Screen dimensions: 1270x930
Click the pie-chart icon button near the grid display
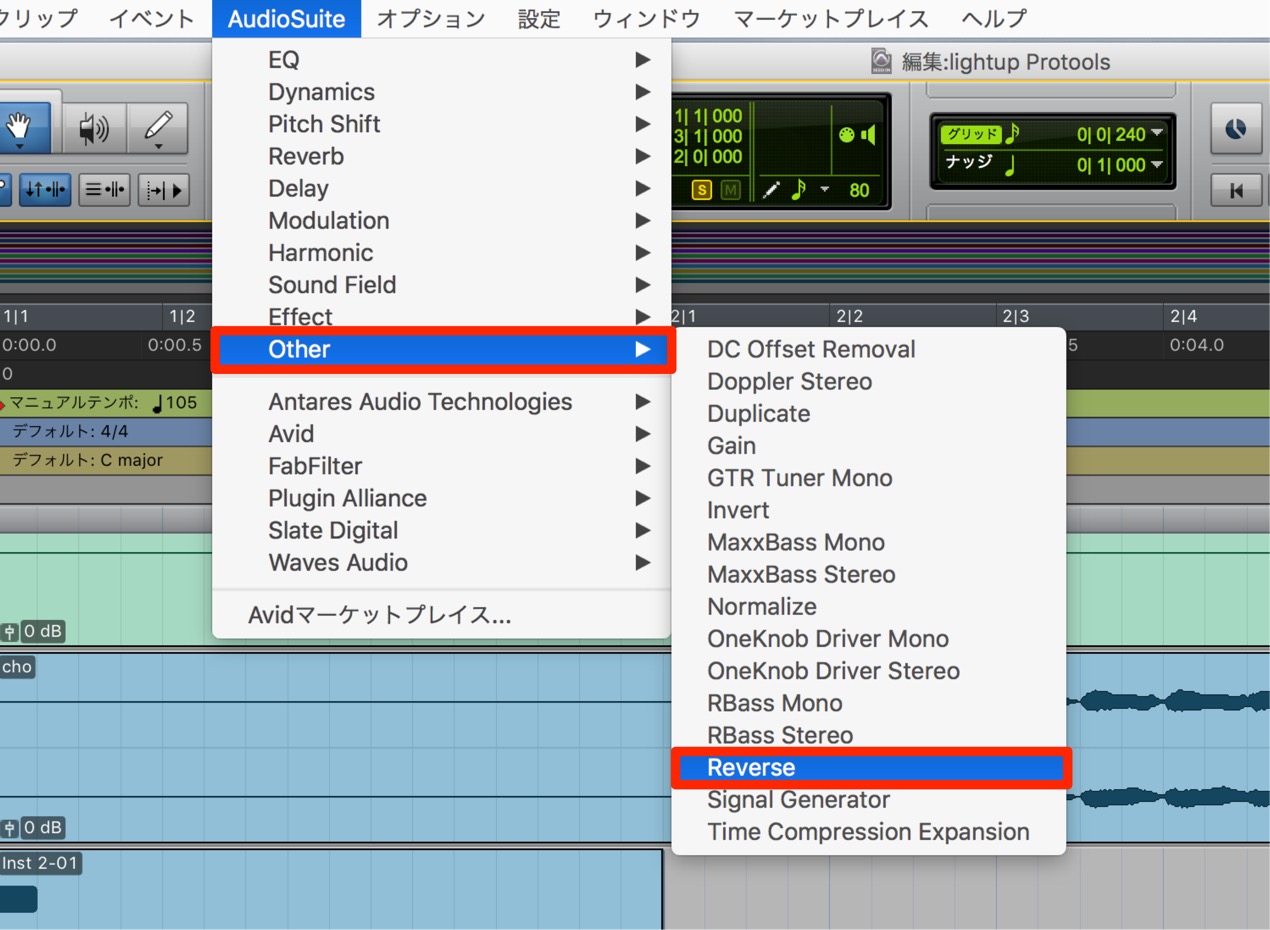1236,128
